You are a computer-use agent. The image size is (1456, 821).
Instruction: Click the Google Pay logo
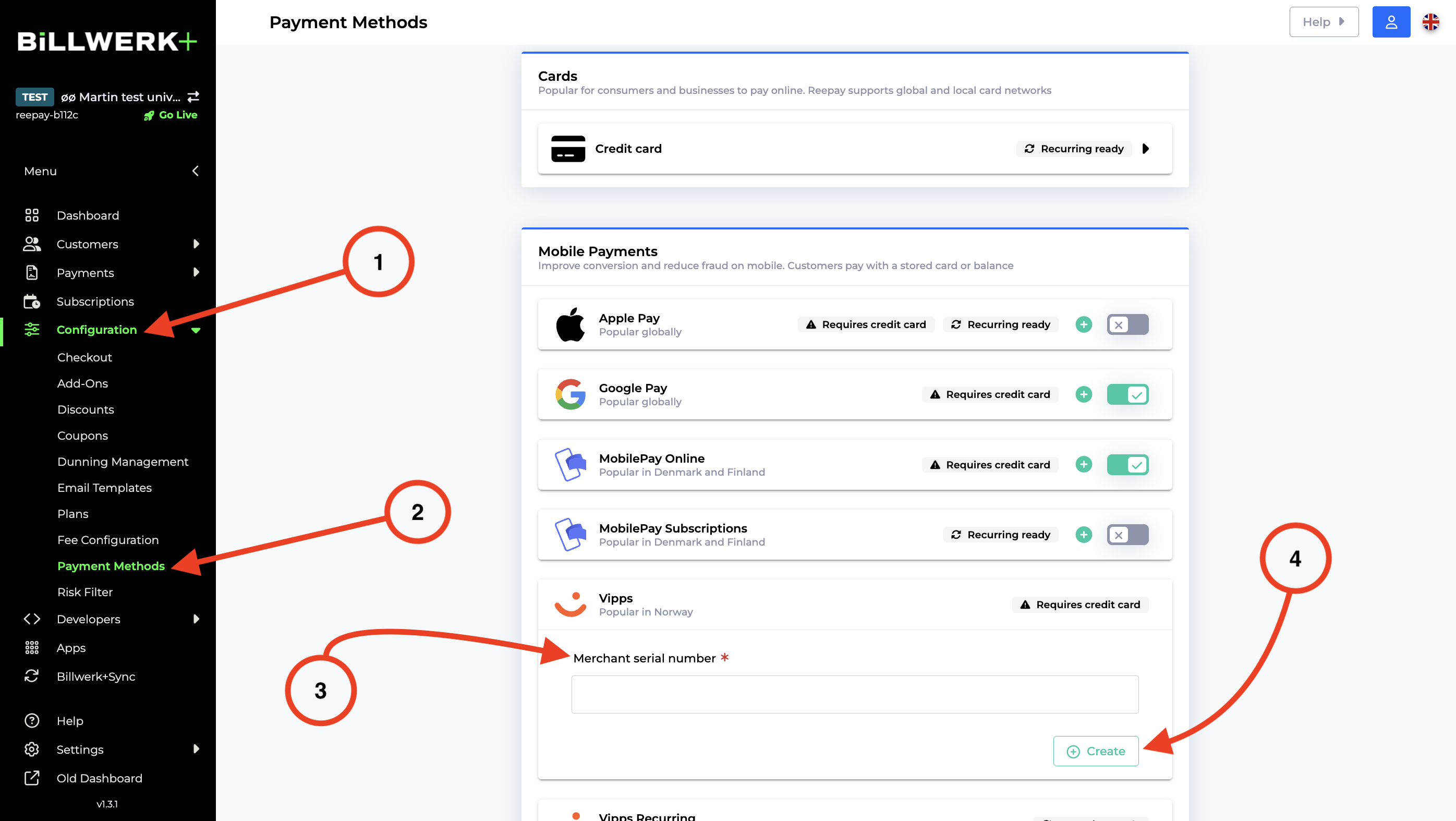coord(571,394)
